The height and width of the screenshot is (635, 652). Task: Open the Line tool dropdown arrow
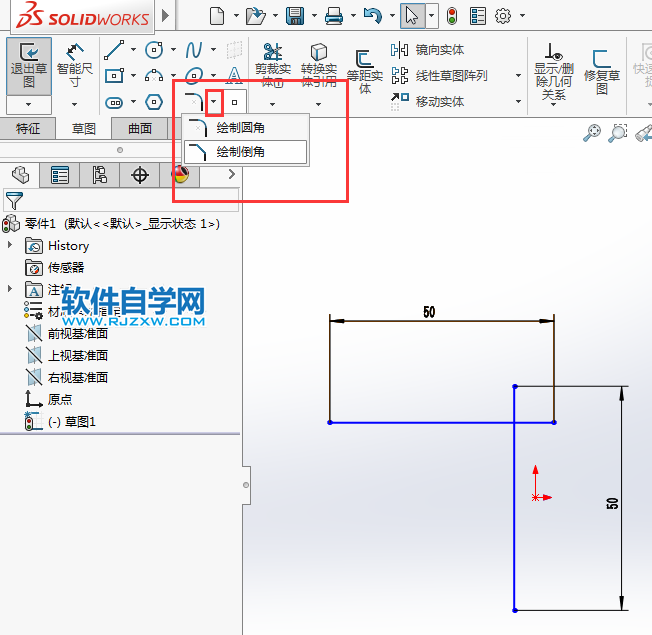(x=133, y=49)
